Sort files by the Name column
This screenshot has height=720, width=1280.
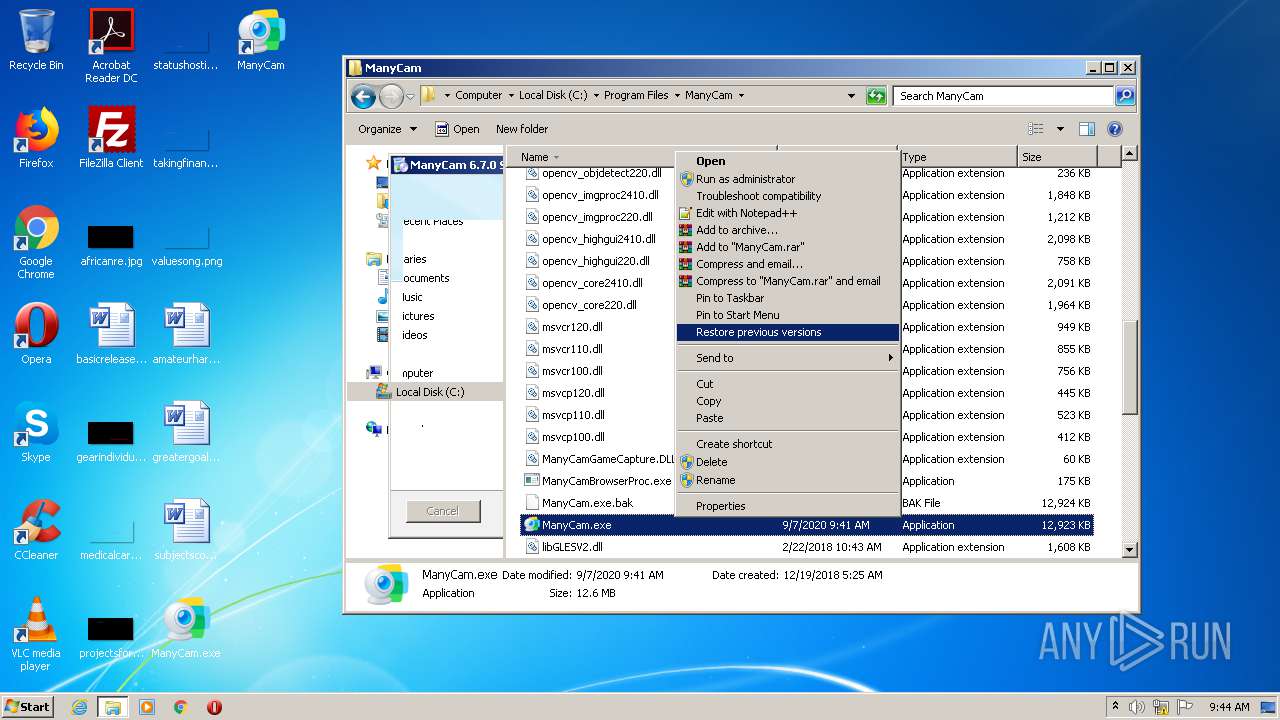590,157
